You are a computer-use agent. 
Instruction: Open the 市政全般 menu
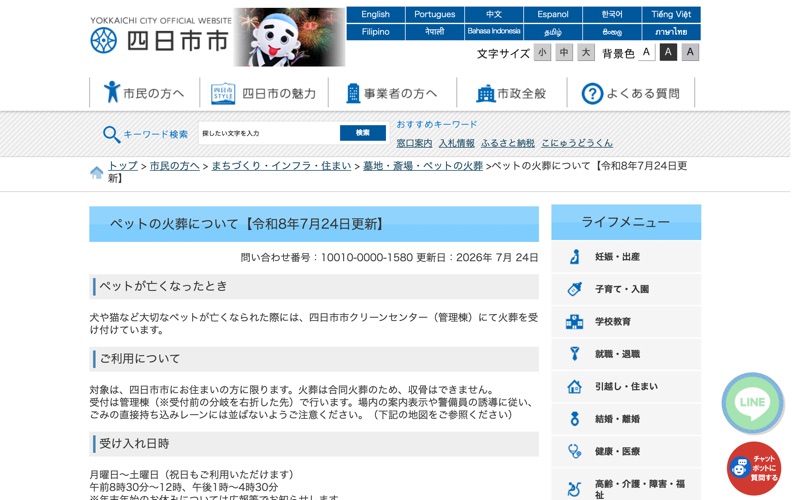click(x=512, y=93)
